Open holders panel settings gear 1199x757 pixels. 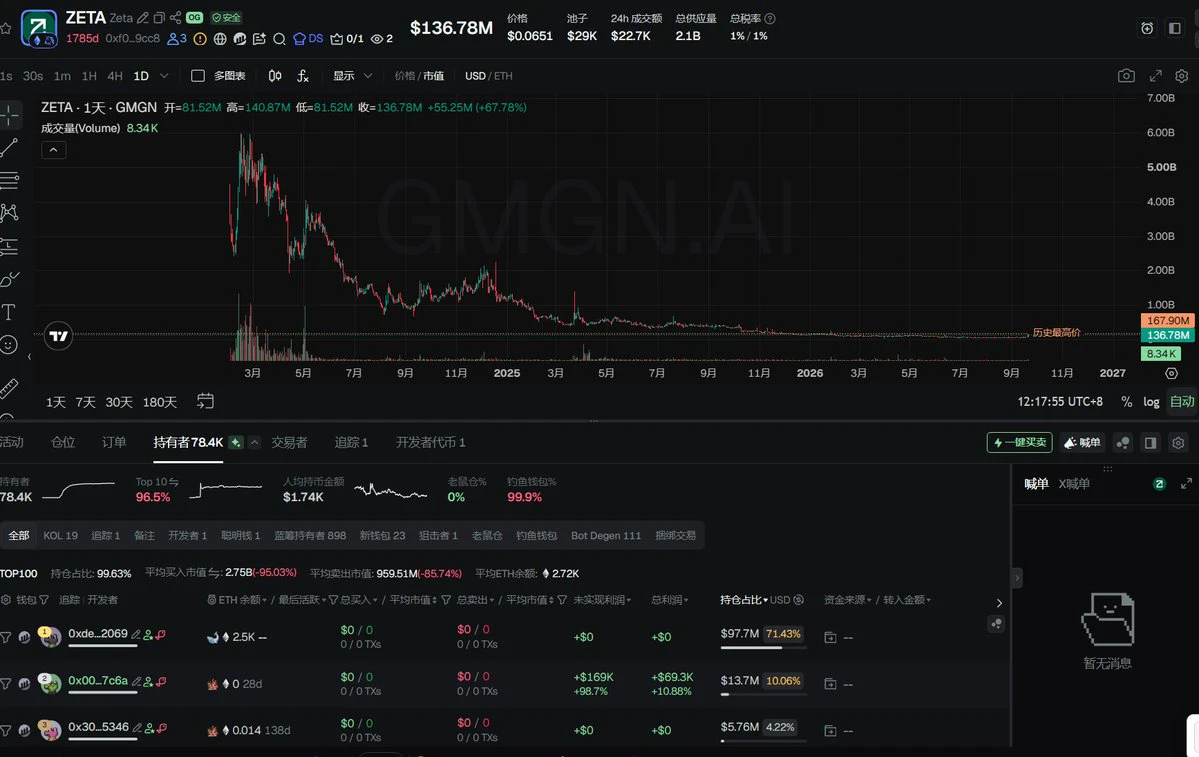tap(1178, 443)
